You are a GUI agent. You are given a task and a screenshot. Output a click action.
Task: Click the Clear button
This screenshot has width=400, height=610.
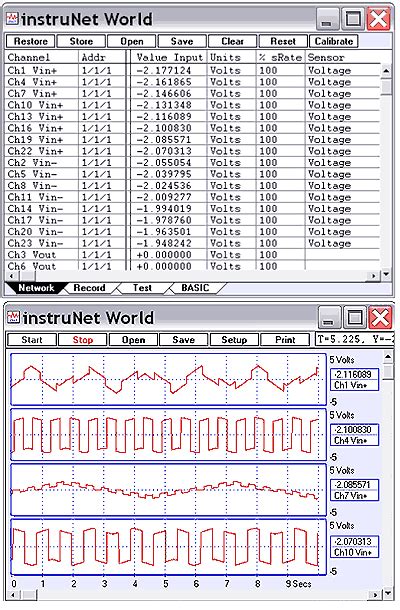pyautogui.click(x=232, y=41)
